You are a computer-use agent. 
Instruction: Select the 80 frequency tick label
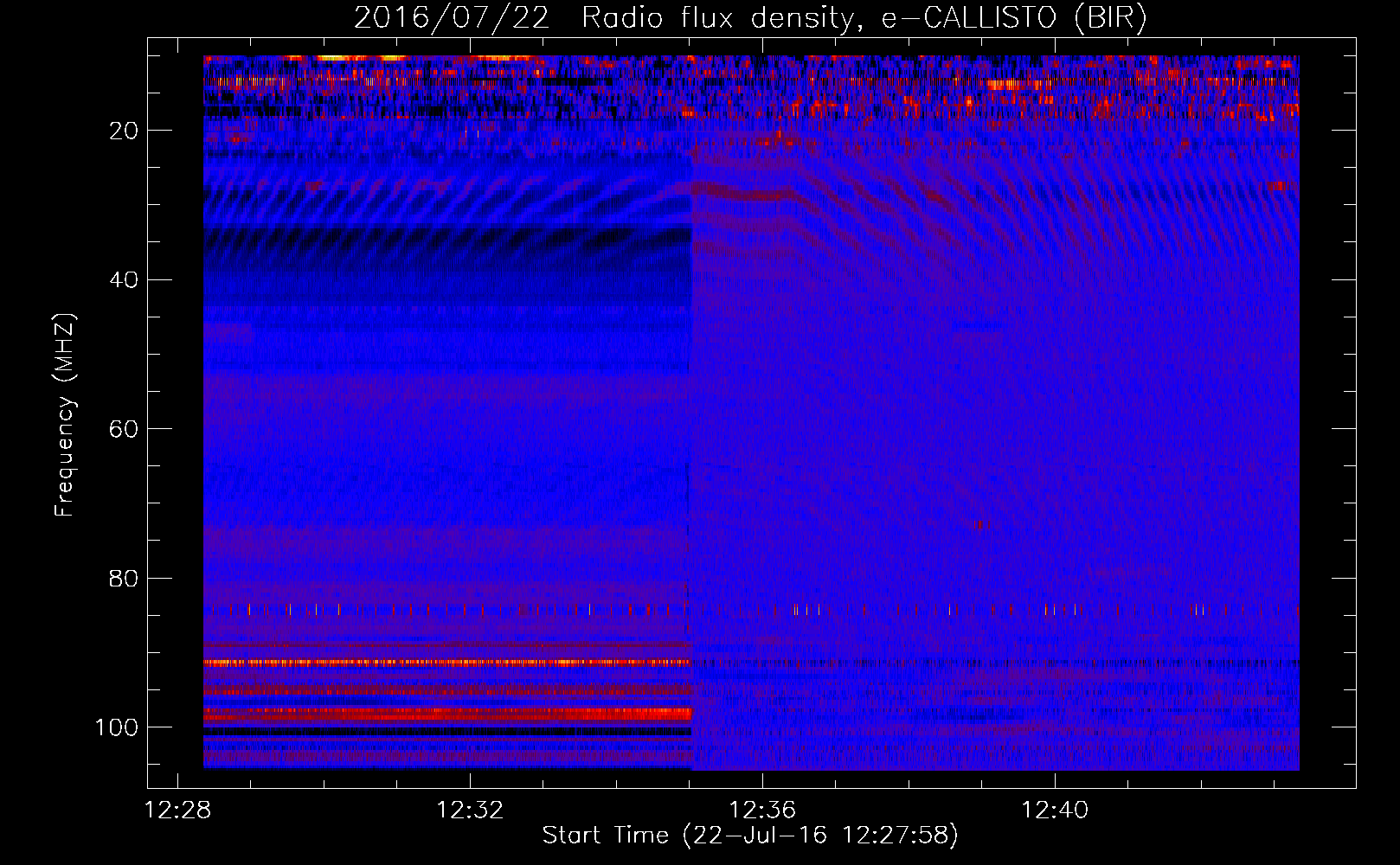(125, 578)
